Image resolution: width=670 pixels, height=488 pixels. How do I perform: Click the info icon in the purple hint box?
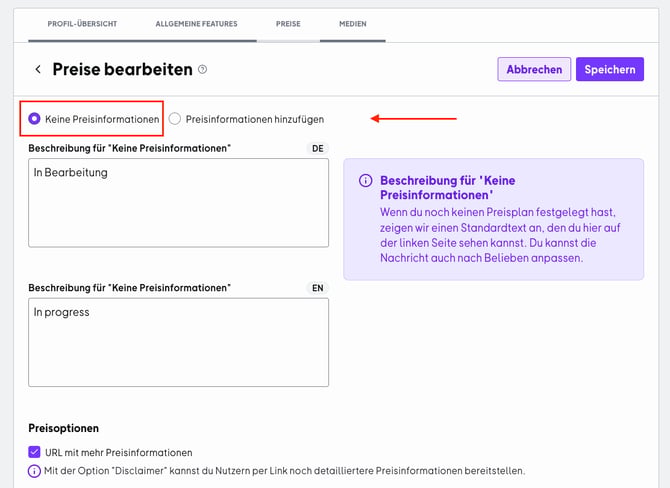(x=365, y=180)
